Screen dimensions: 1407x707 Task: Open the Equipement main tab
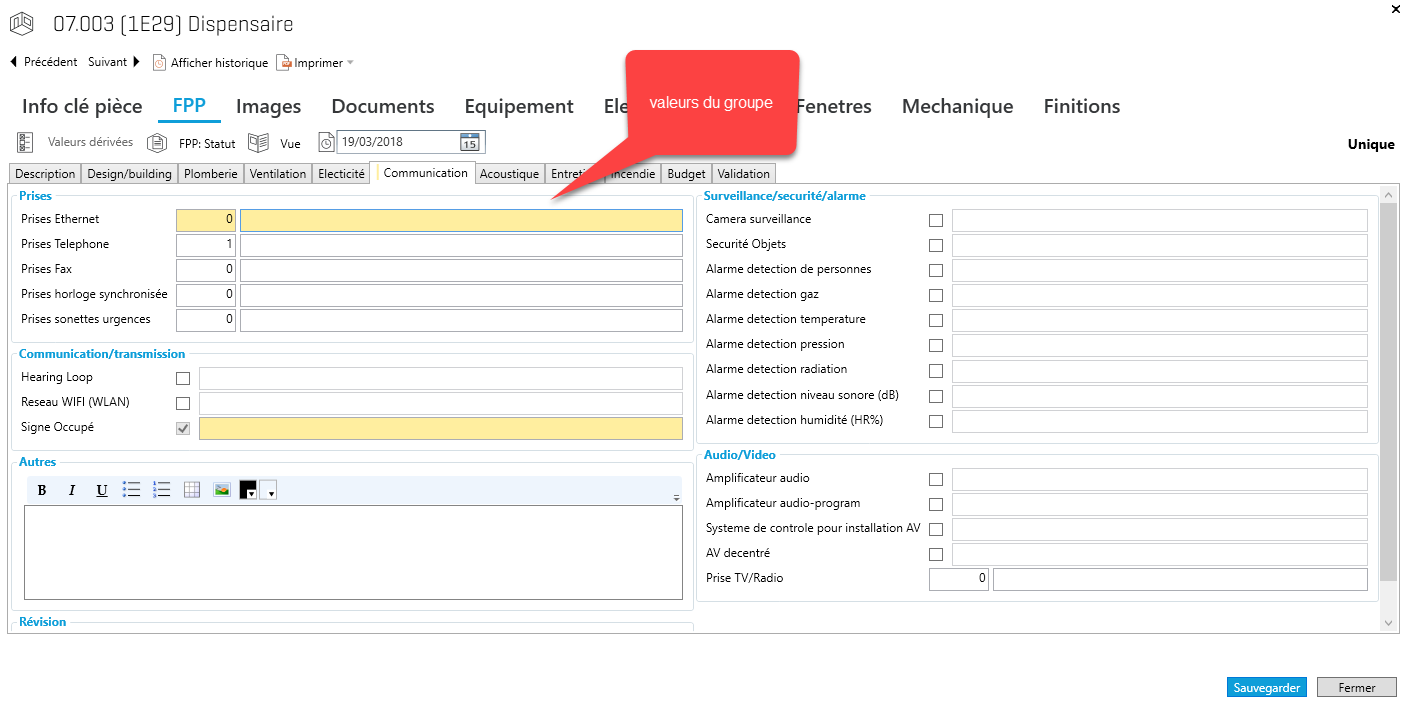(x=518, y=107)
